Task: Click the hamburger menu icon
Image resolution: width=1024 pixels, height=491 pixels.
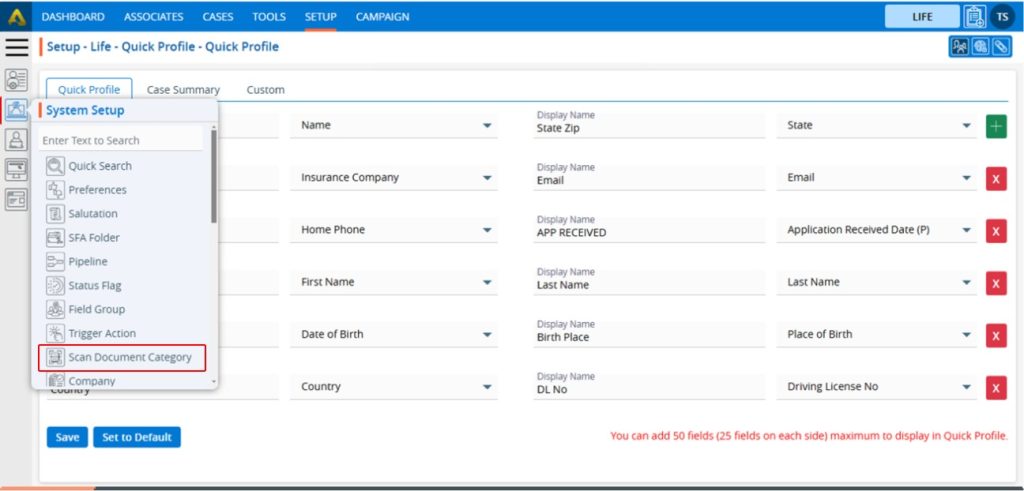Action: 16,47
